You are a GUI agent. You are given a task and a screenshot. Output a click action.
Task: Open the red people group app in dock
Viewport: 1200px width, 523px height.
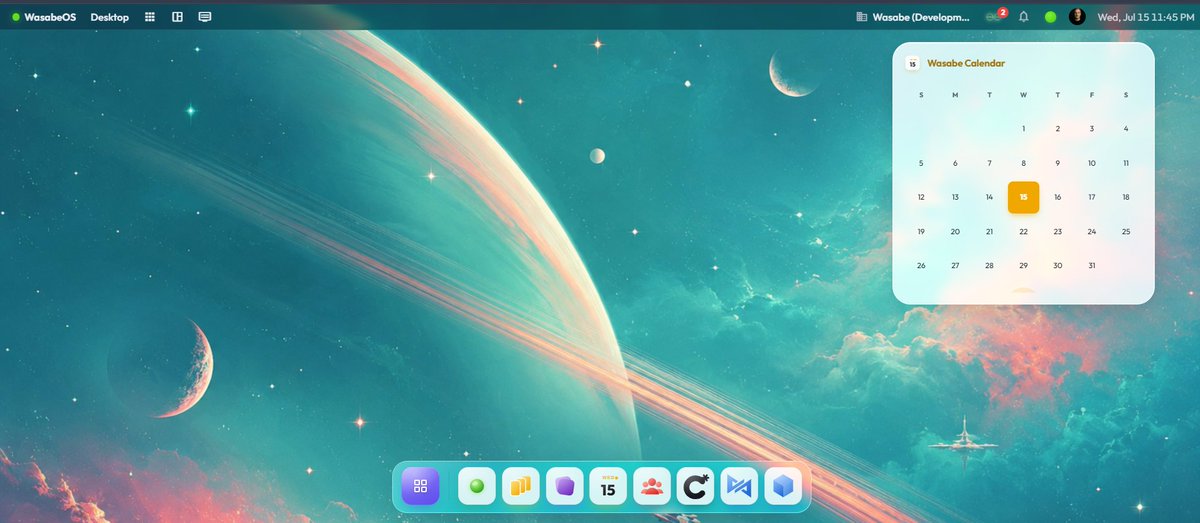[652, 486]
